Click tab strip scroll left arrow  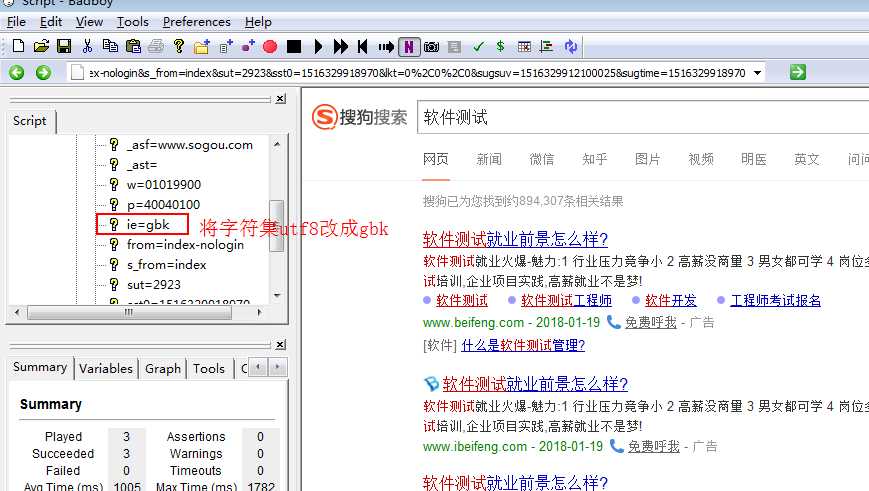tap(258, 366)
